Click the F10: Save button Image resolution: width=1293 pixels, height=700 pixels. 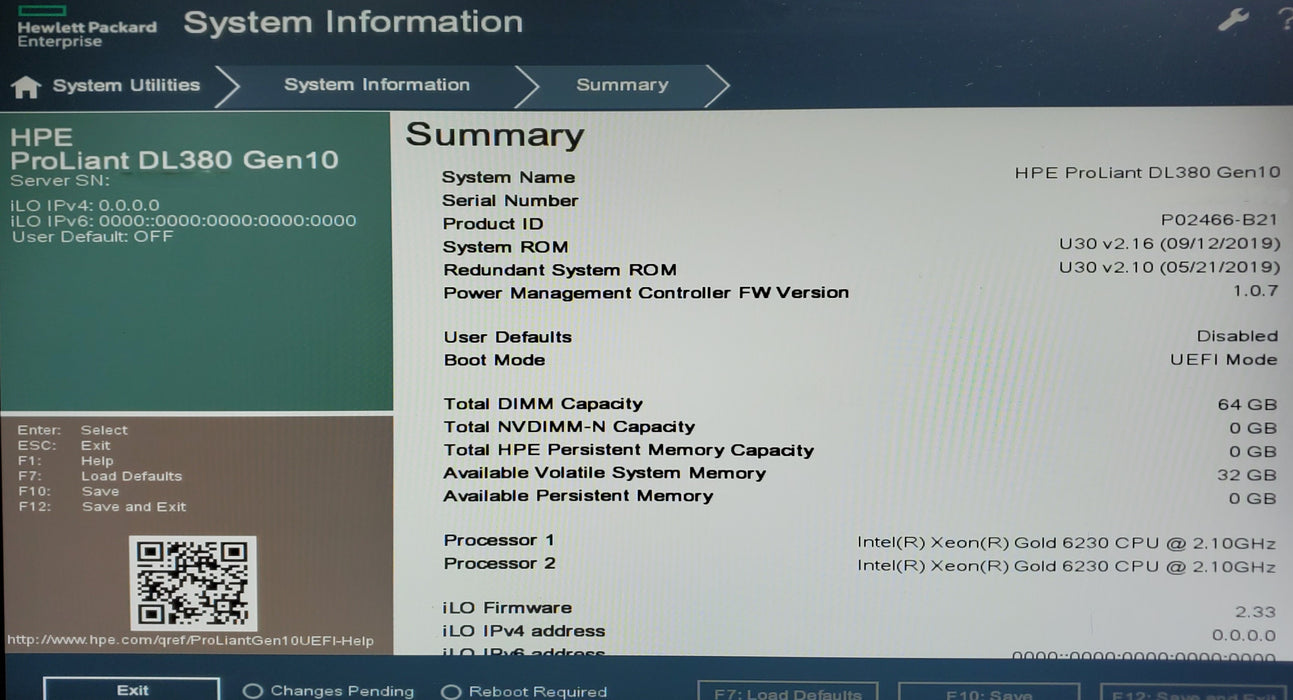click(990, 694)
